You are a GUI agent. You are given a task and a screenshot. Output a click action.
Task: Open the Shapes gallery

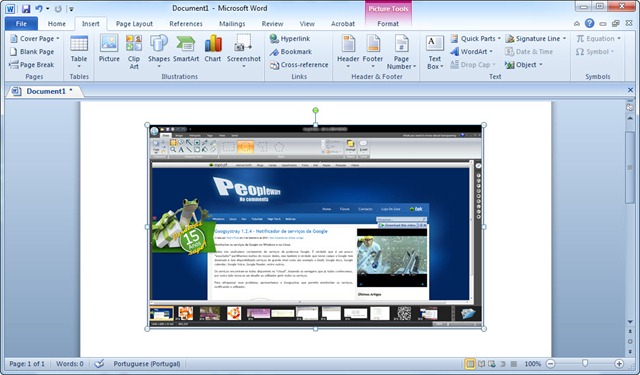click(159, 51)
